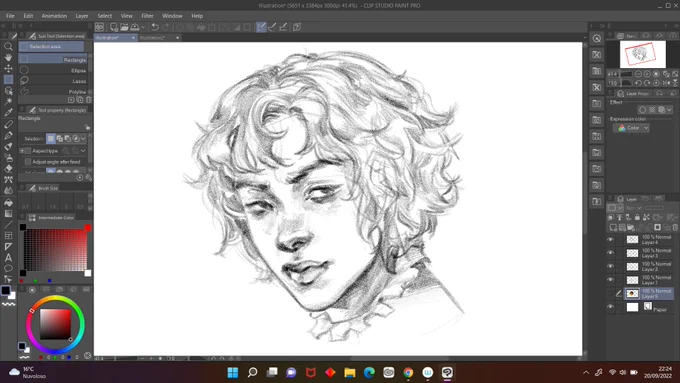Image resolution: width=680 pixels, height=383 pixels.
Task: Choose the Ellipse sub tool
Action: (53, 70)
